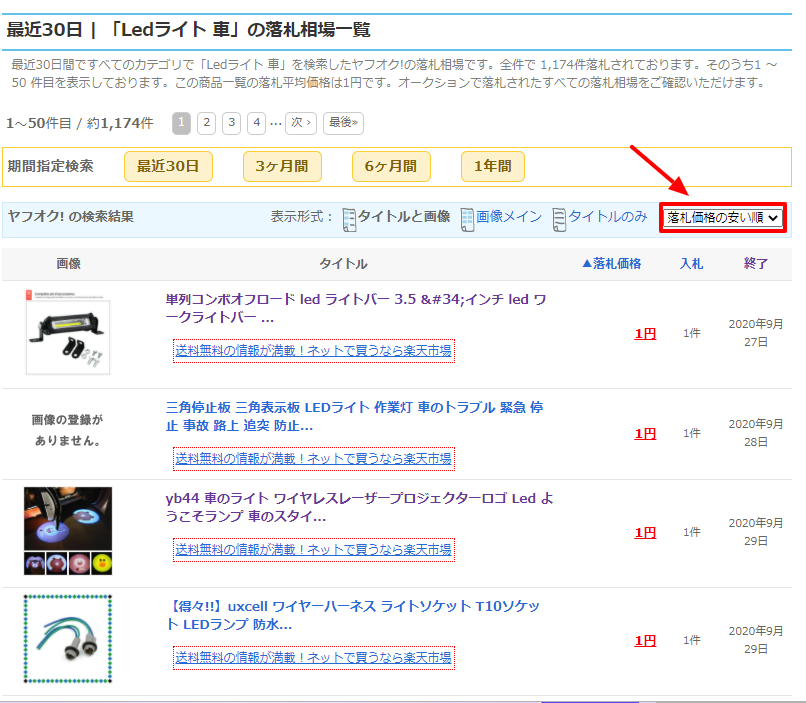
Task: Go to results page 3
Action: (232, 123)
